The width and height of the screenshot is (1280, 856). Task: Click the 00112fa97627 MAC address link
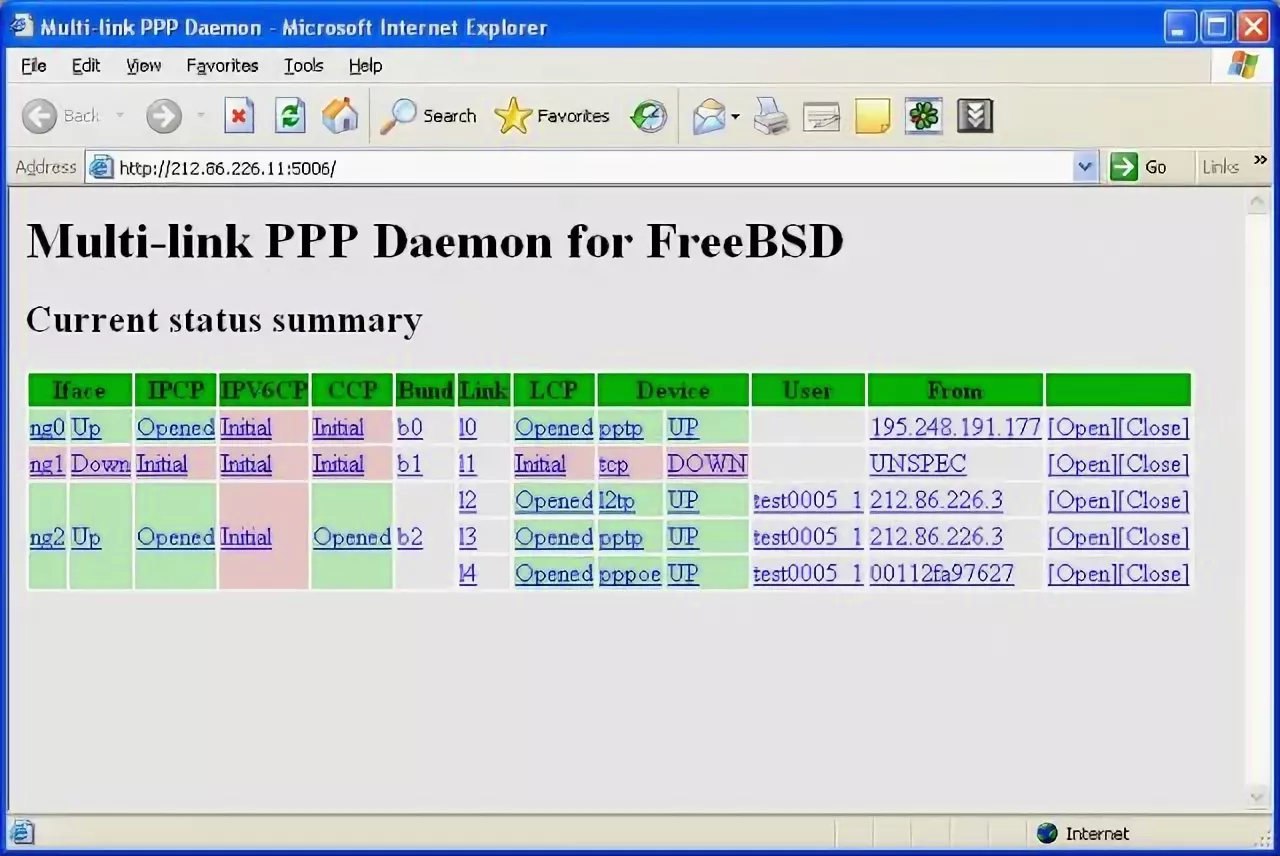942,574
